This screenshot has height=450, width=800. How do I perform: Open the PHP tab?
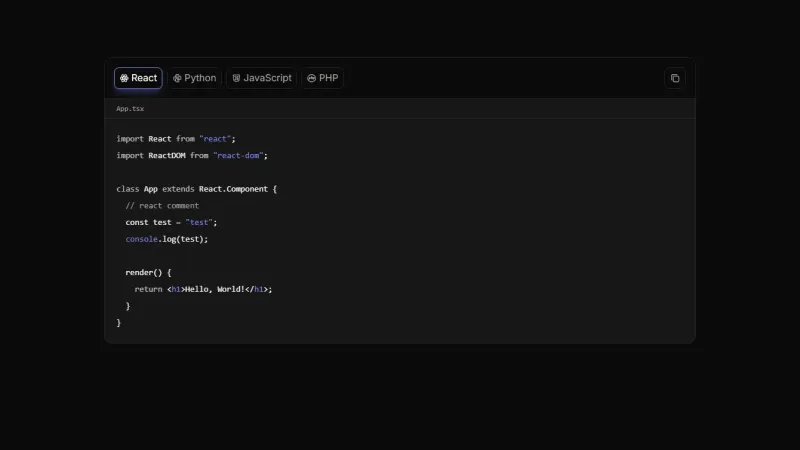tap(322, 78)
